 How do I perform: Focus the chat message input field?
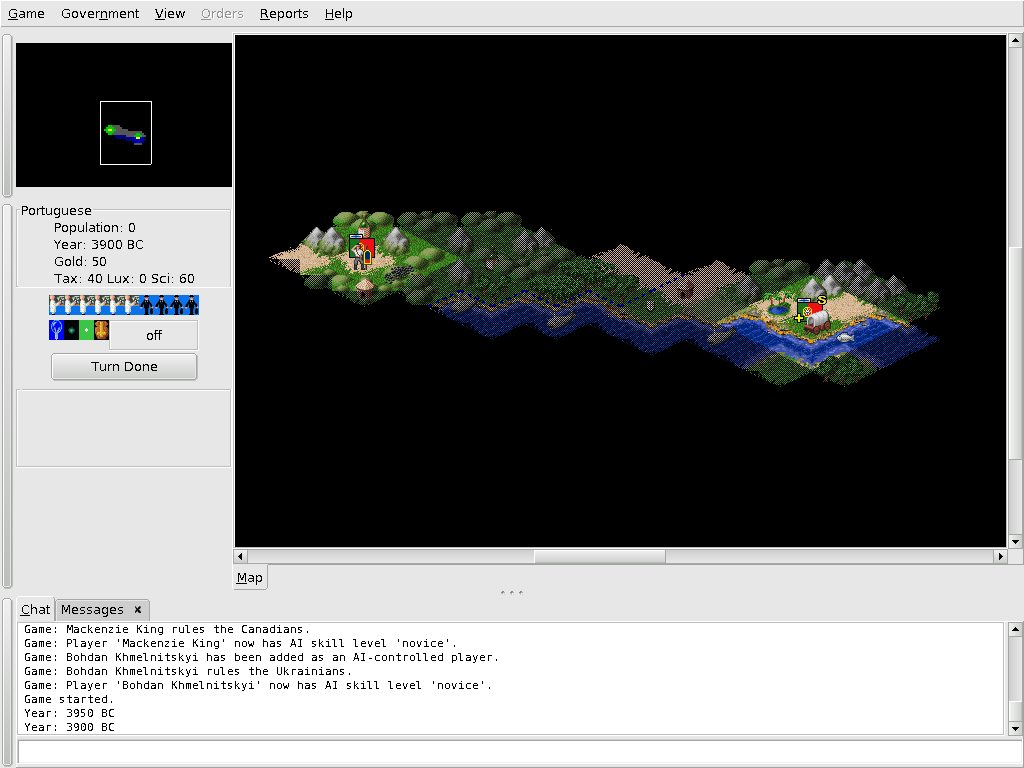pyautogui.click(x=520, y=752)
